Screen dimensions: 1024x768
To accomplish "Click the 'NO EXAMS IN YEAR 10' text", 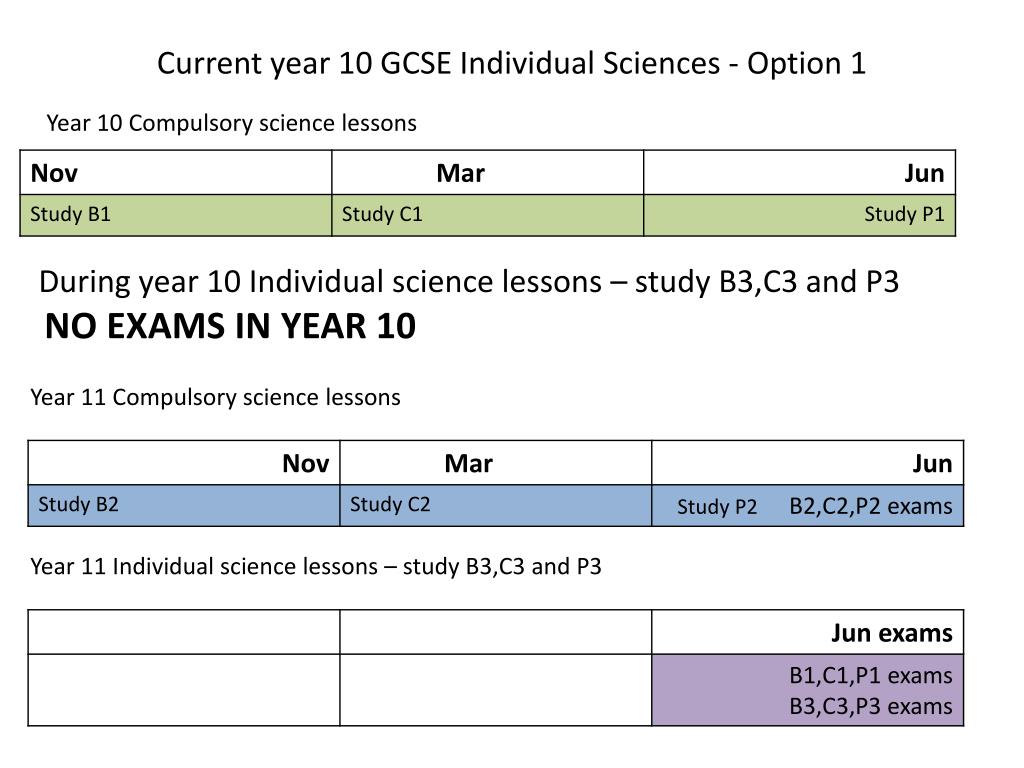I will click(x=230, y=326).
